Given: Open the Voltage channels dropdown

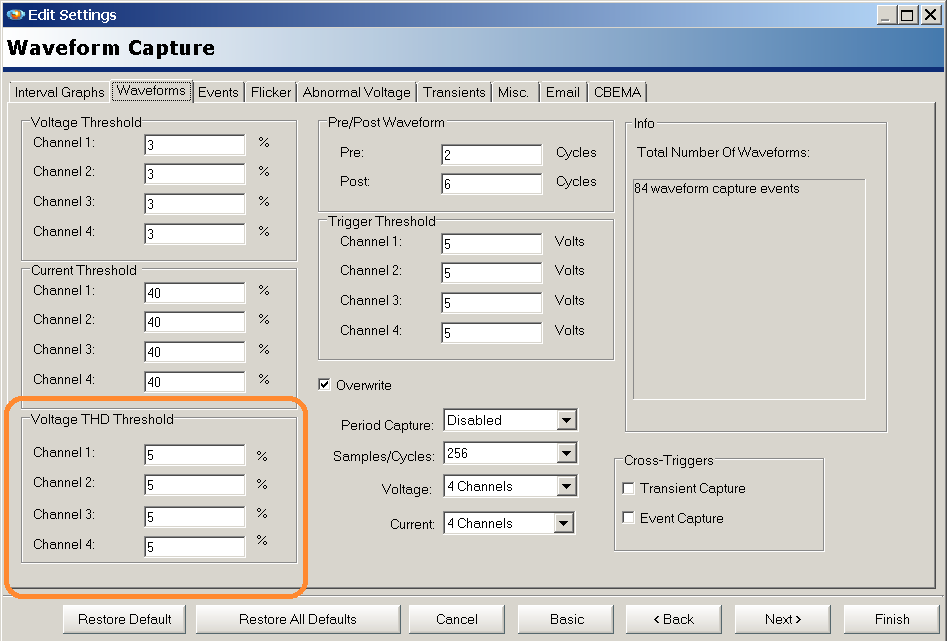Looking at the screenshot, I should pos(567,487).
